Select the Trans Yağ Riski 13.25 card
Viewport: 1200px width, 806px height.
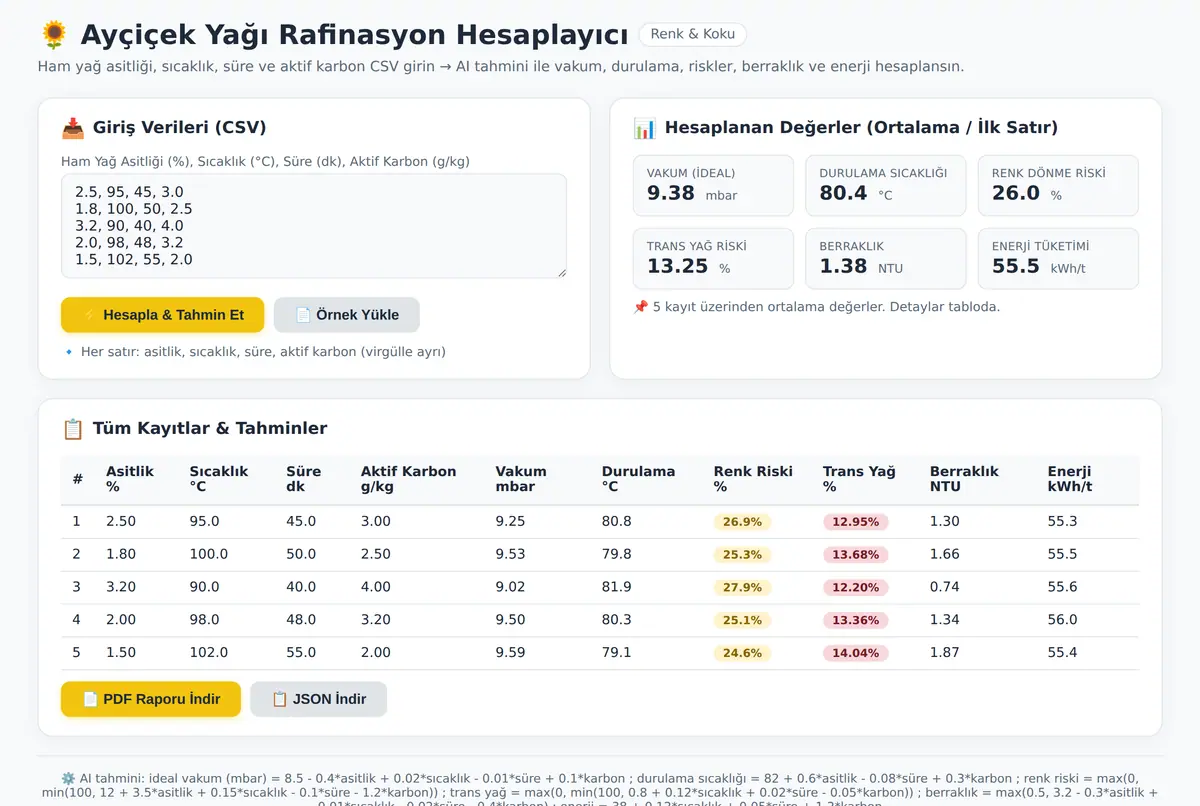713,259
